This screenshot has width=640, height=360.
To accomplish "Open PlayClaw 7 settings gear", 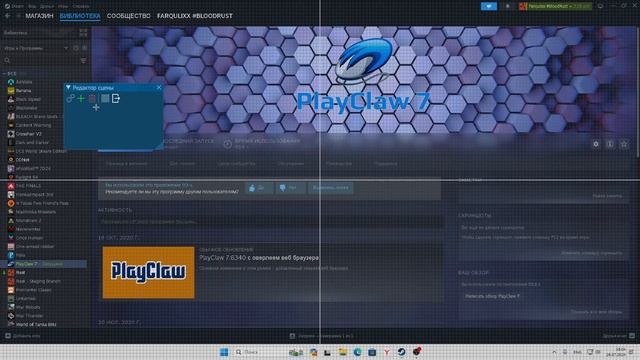I will tap(596, 144).
